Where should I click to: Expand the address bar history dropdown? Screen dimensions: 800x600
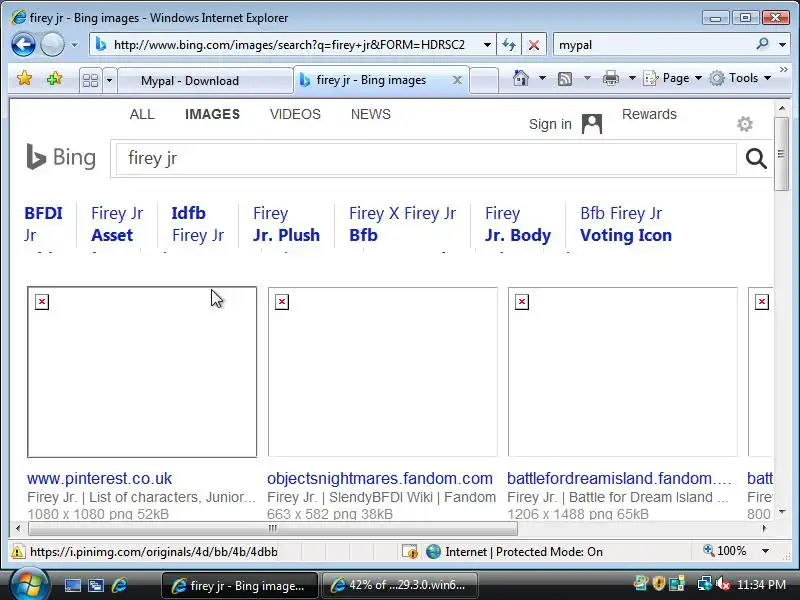[x=487, y=45]
